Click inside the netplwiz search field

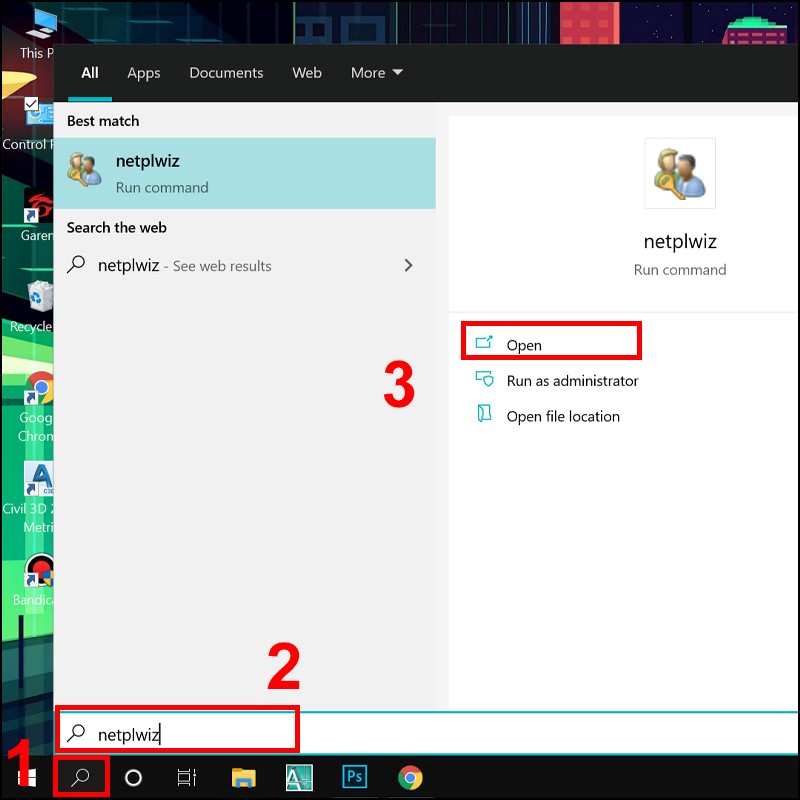coord(180,731)
